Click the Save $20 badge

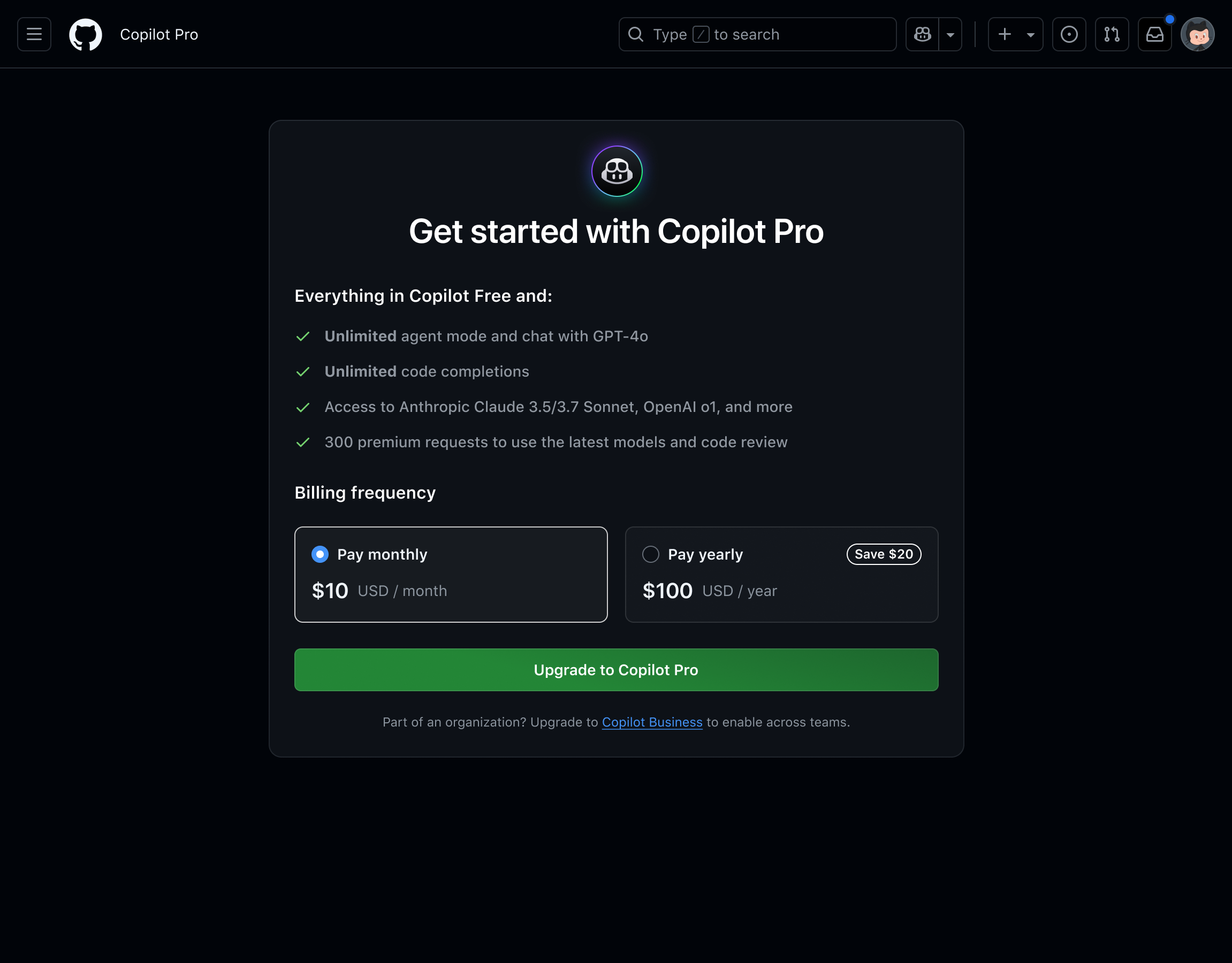pyautogui.click(x=884, y=554)
